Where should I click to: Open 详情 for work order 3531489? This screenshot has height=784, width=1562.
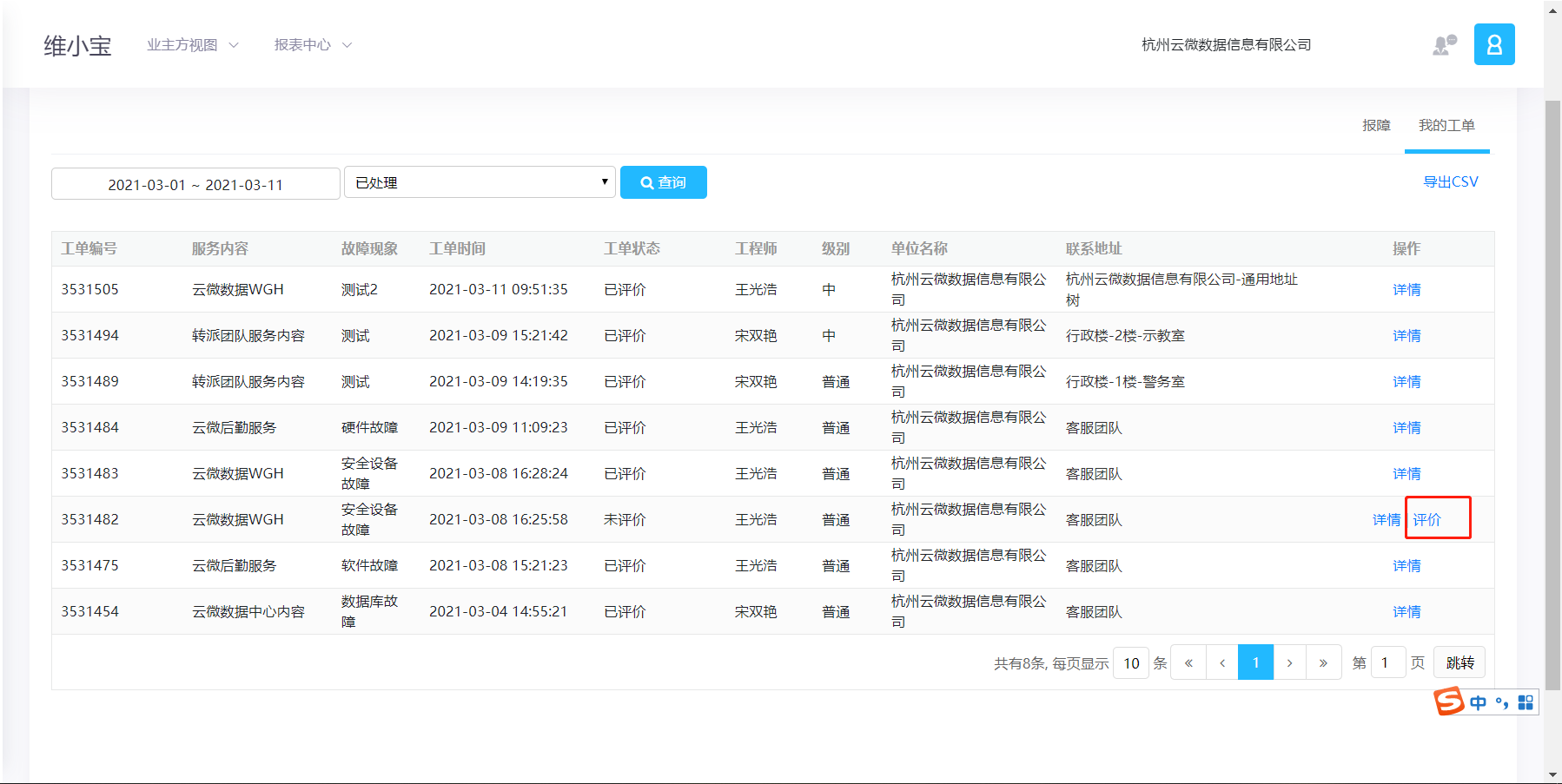[1406, 381]
